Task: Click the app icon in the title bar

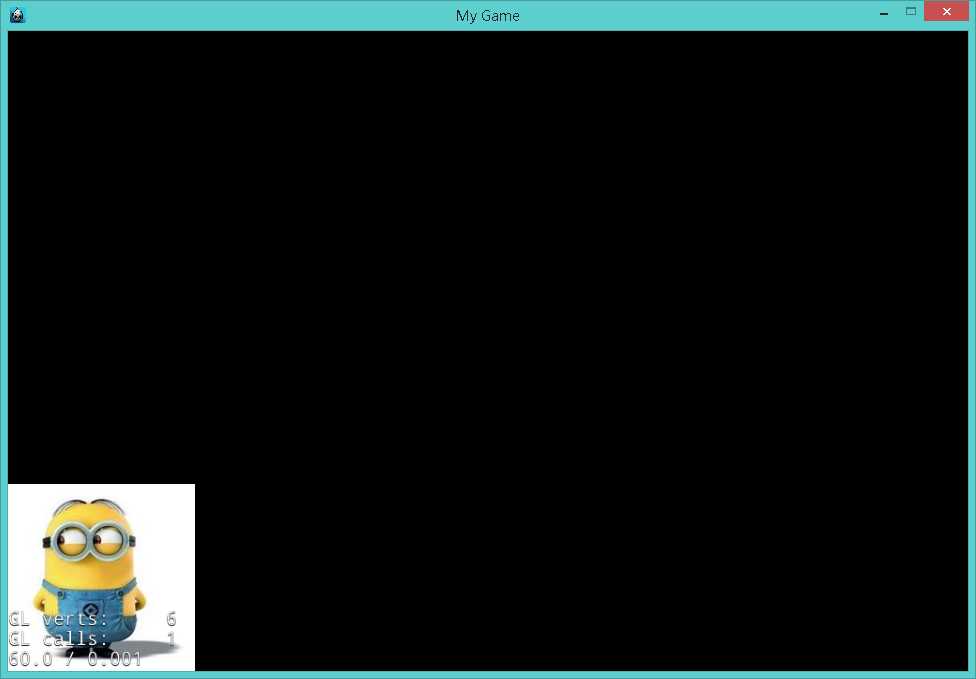Action: tap(17, 15)
